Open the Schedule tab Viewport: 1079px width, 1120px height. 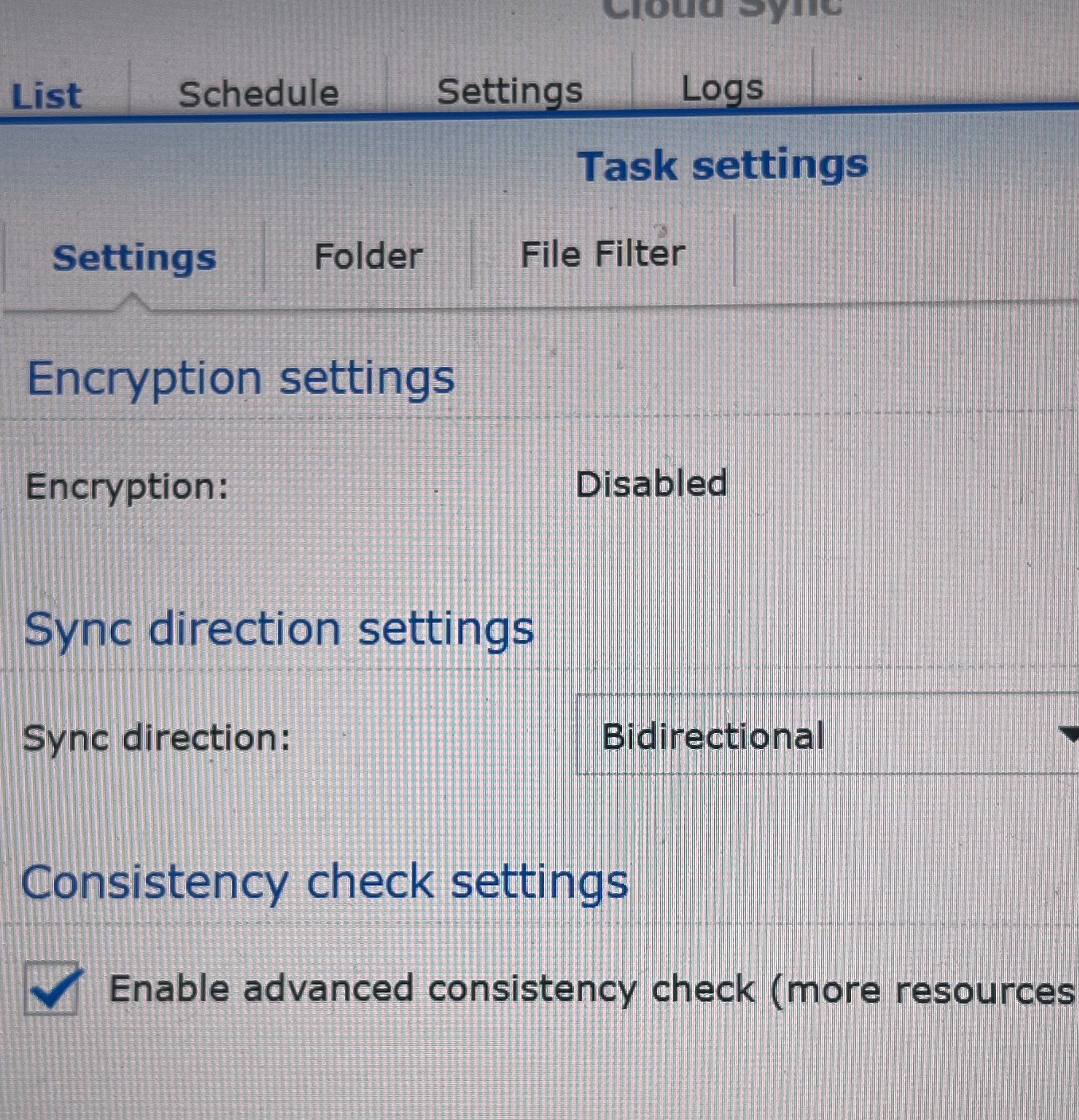(x=258, y=94)
